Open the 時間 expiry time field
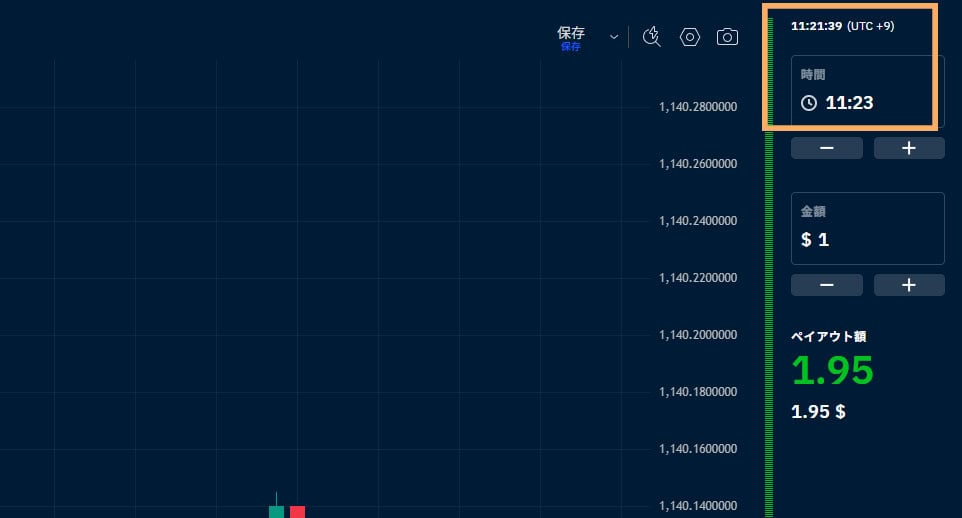 868,90
